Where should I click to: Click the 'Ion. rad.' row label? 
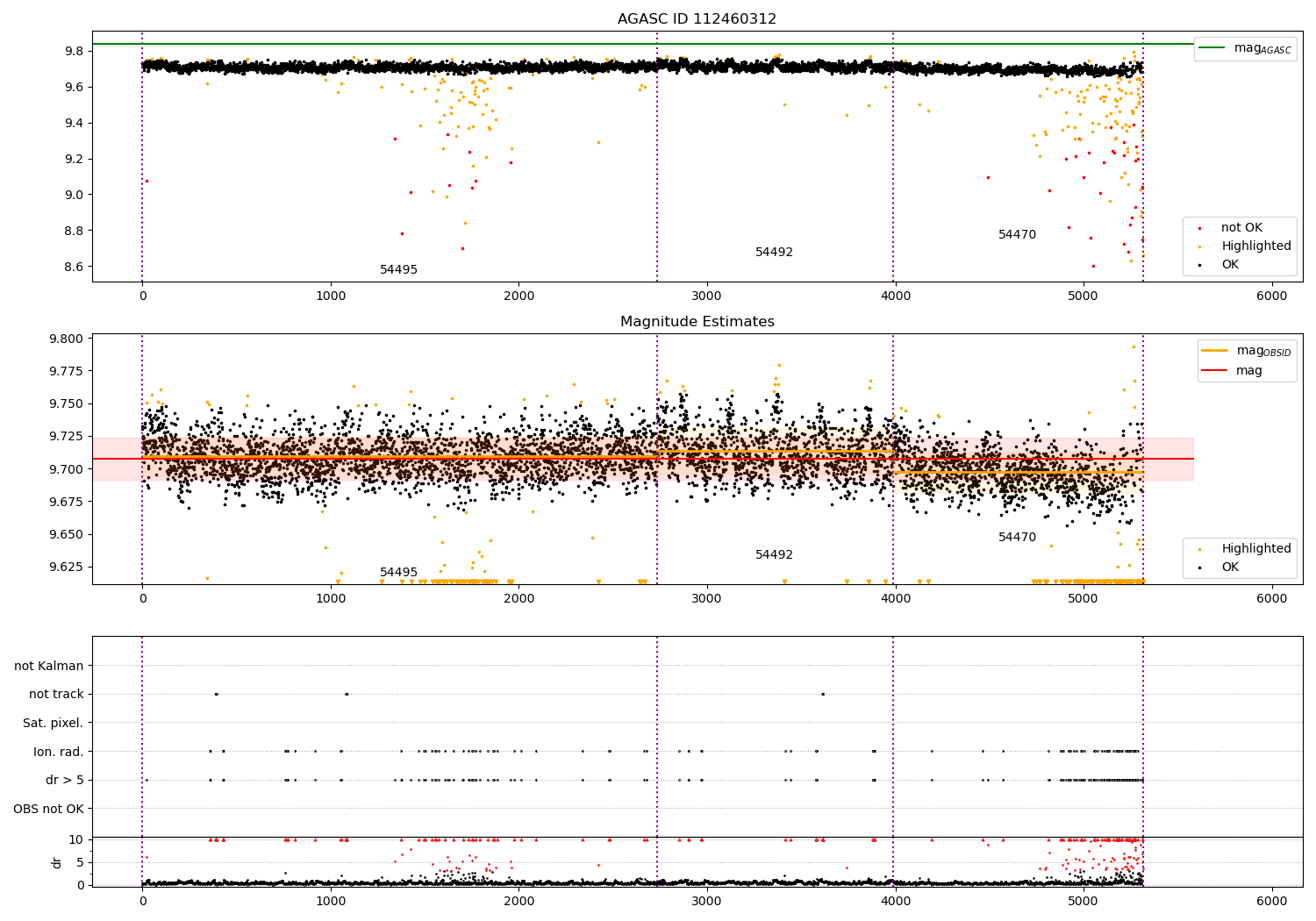coord(59,752)
